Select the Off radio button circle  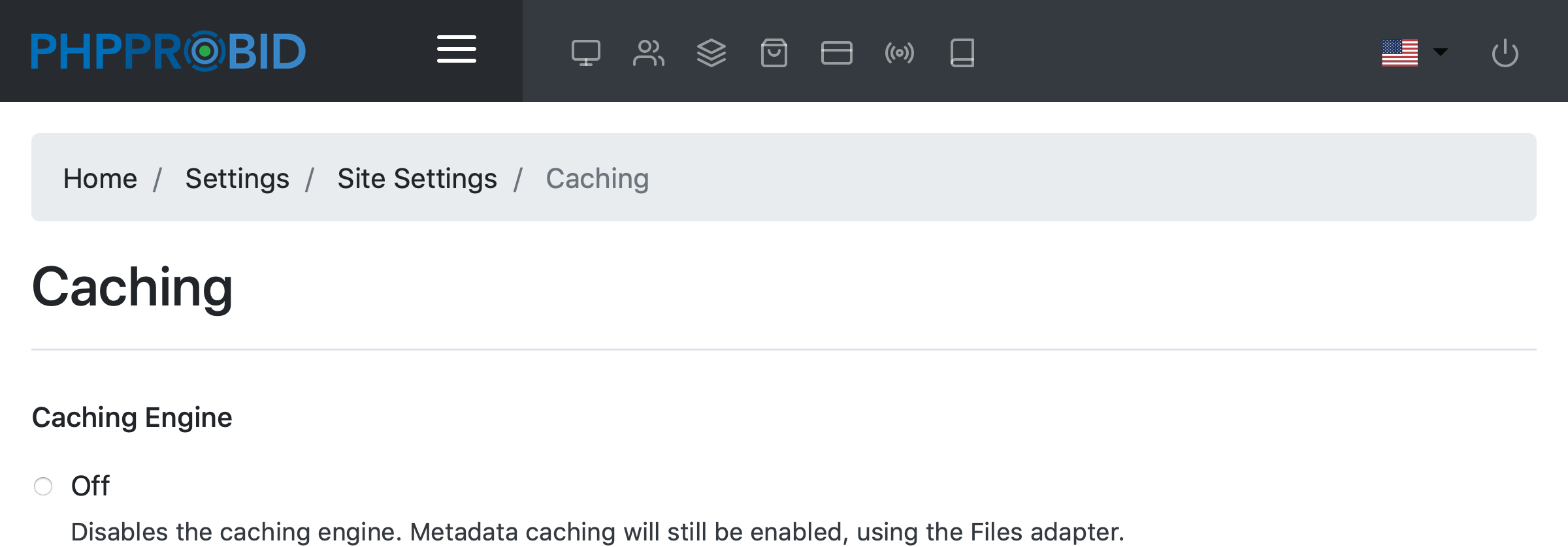(x=43, y=486)
